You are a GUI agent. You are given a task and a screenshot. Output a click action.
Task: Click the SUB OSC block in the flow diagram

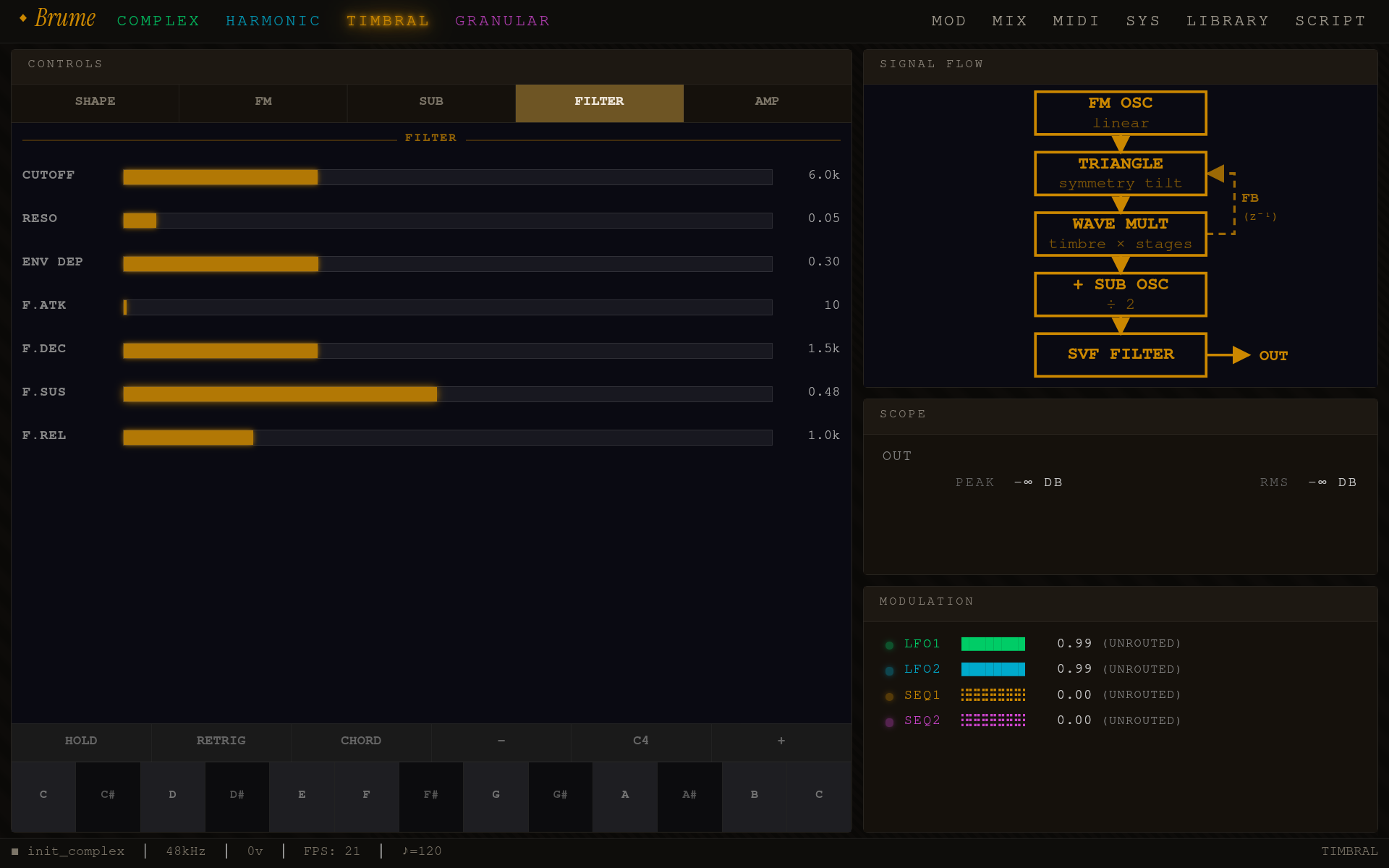pos(1120,294)
